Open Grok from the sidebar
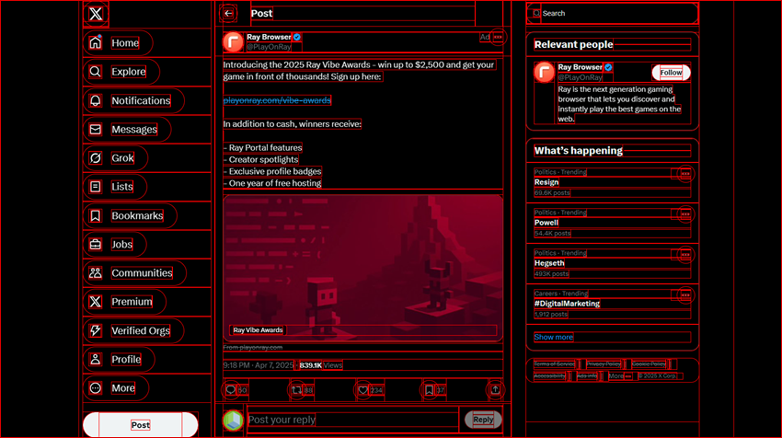782x438 pixels. pyautogui.click(x=95, y=158)
